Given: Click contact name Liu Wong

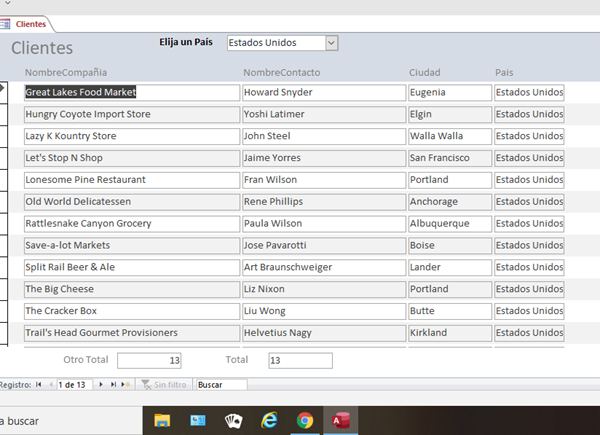Looking at the screenshot, I should point(324,311).
